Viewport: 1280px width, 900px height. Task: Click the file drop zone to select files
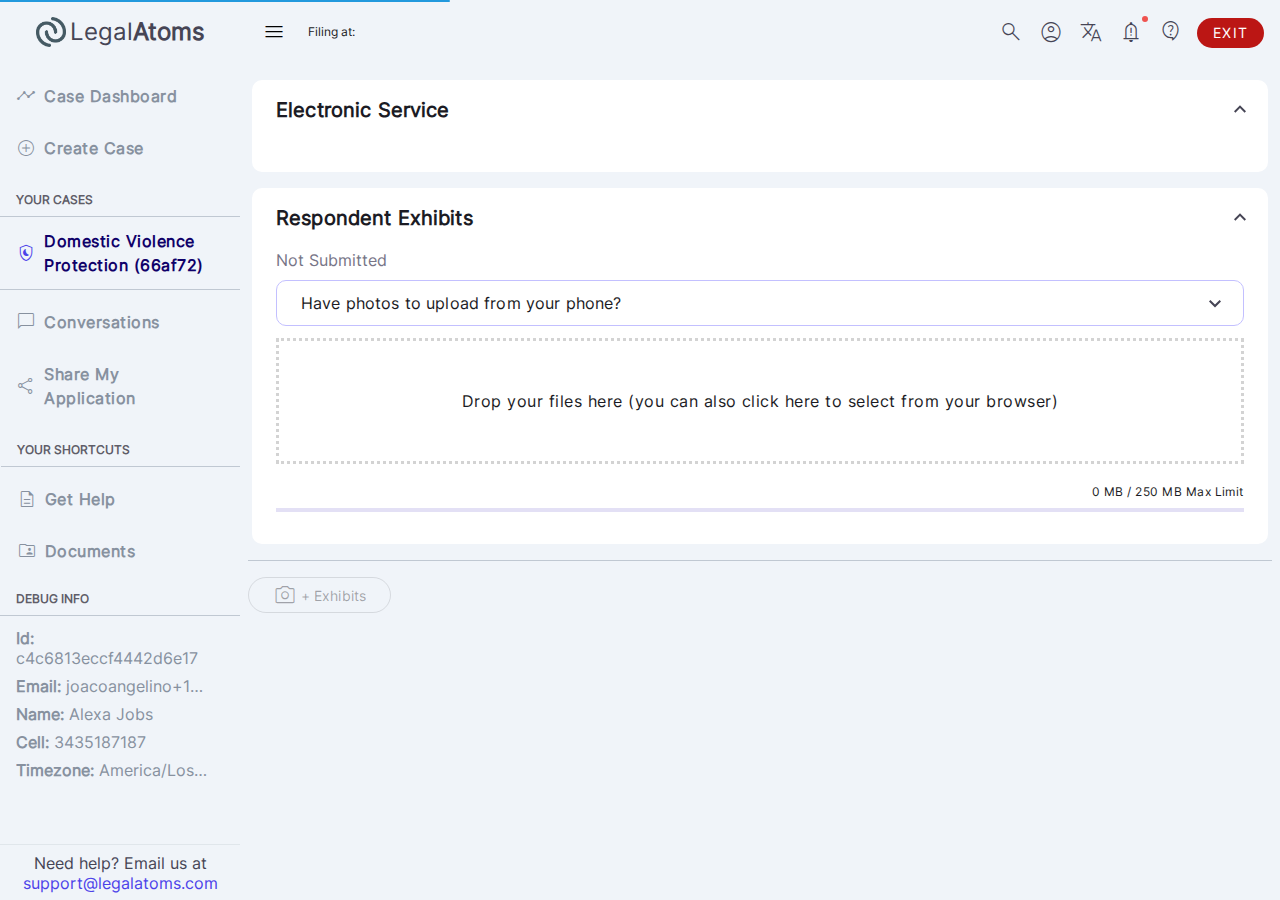pos(760,401)
